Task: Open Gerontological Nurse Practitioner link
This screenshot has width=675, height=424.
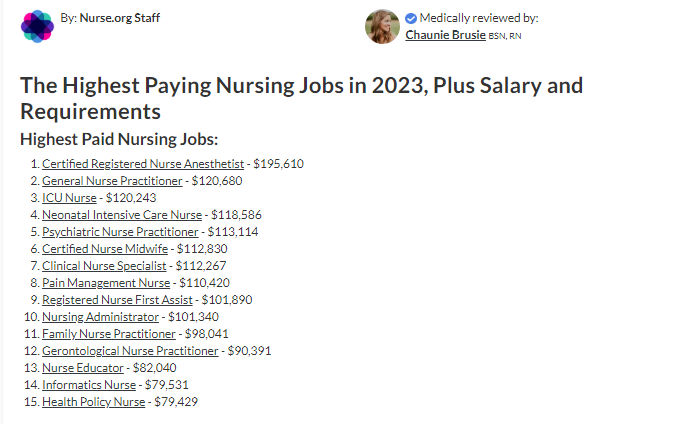Action: pyautogui.click(x=130, y=351)
